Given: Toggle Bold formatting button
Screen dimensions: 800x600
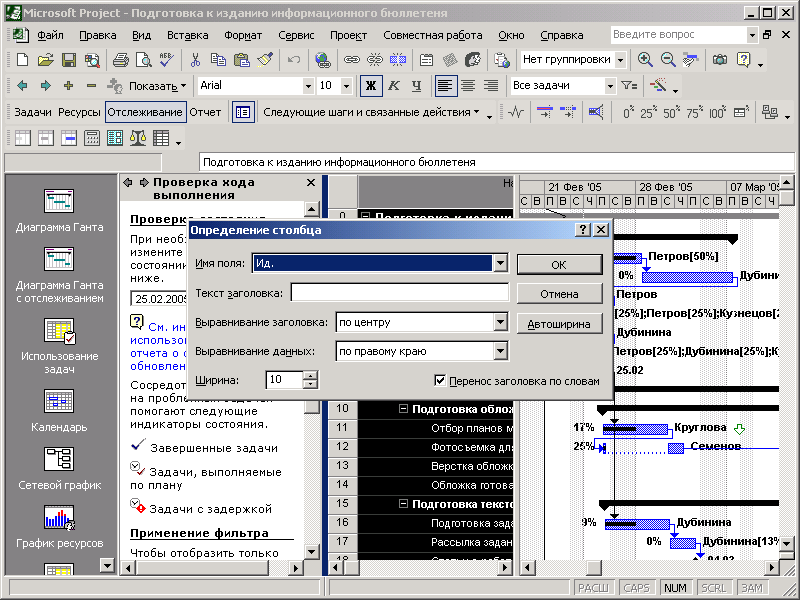Looking at the screenshot, I should pos(371,86).
